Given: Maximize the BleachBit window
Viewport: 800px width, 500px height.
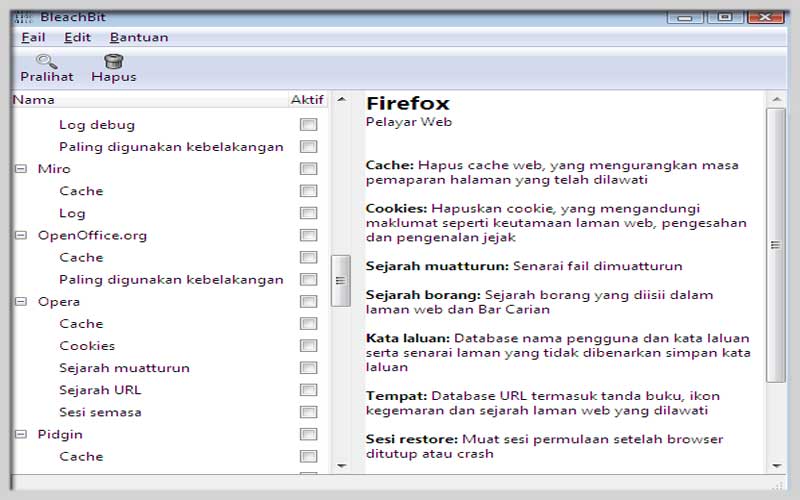Looking at the screenshot, I should pyautogui.click(x=724, y=18).
